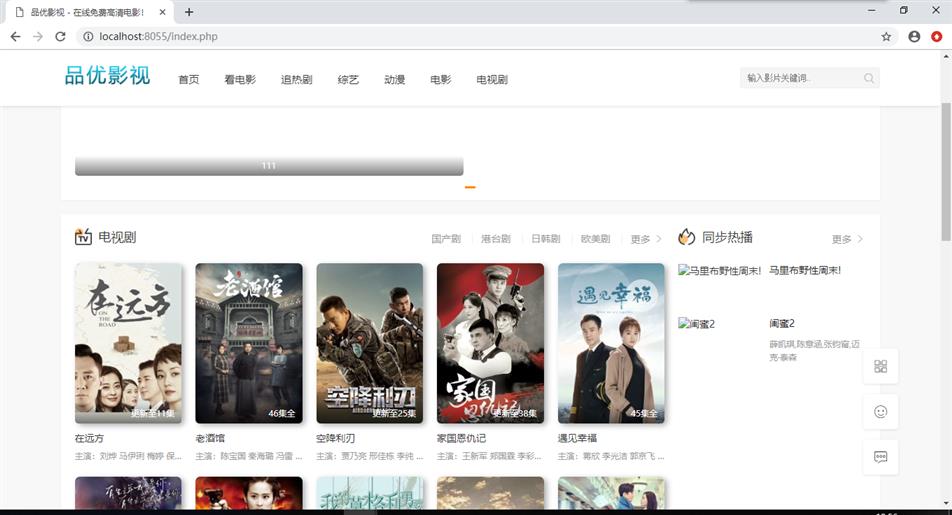Click the chat message floating icon
This screenshot has height=515, width=952.
pos(880,457)
